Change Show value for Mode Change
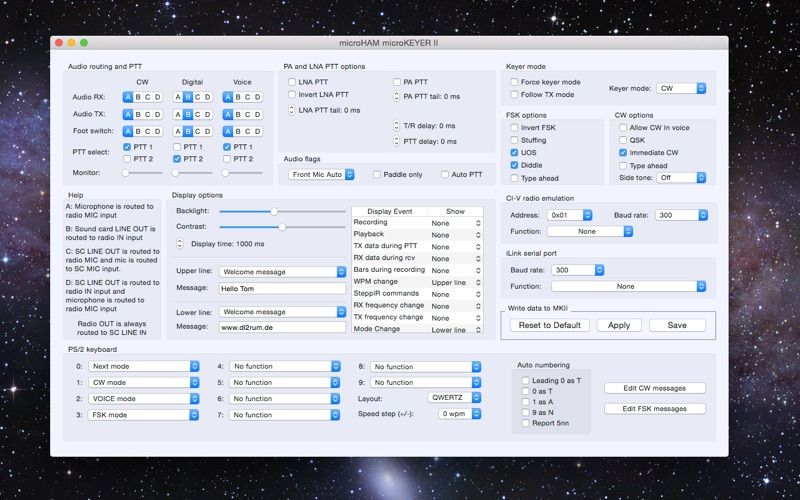800x500 pixels. 456,330
